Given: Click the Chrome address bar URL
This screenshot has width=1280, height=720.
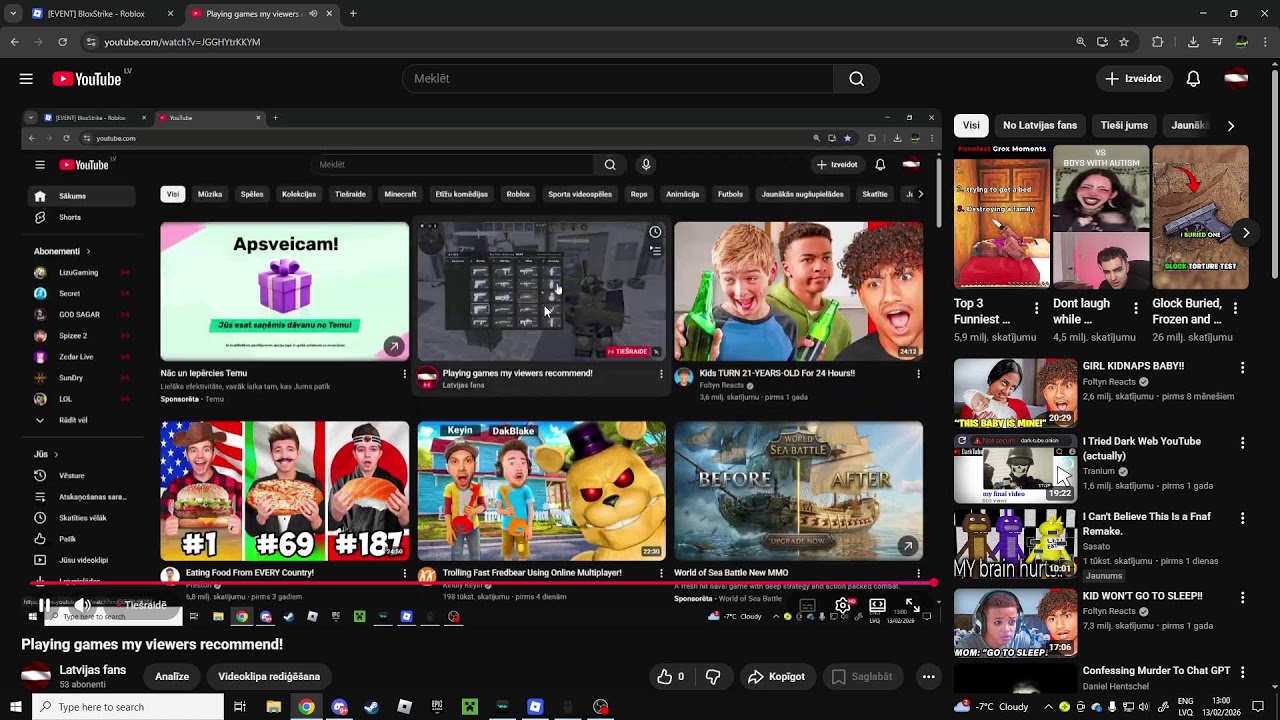Looking at the screenshot, I should tap(182, 42).
